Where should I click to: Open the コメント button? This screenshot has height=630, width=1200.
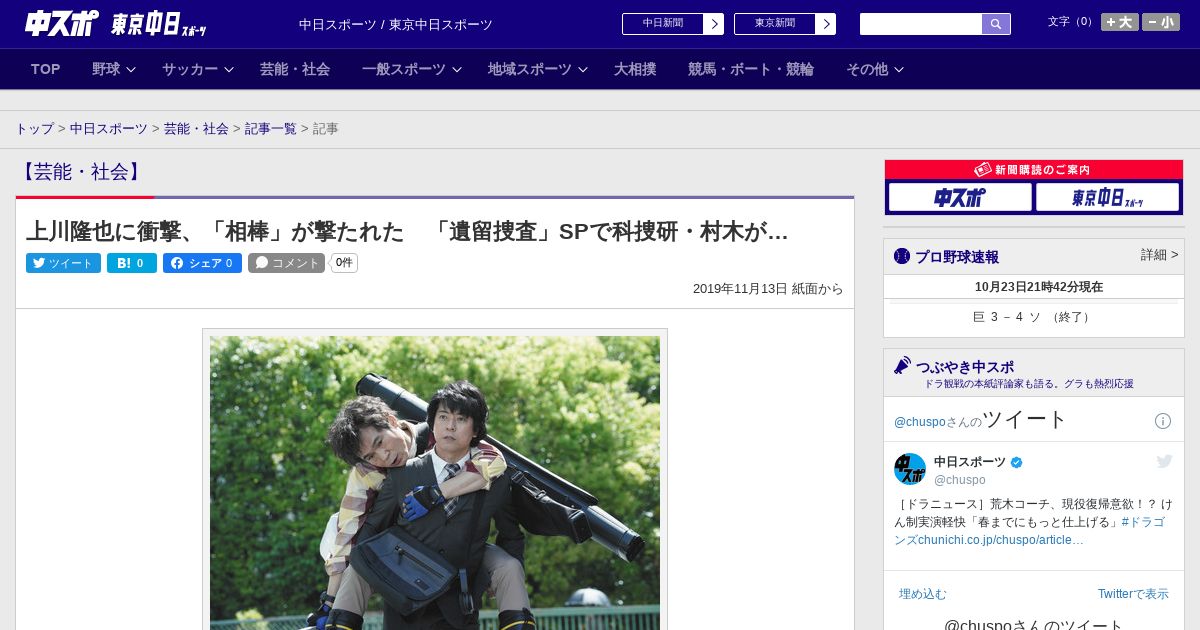[x=287, y=263]
